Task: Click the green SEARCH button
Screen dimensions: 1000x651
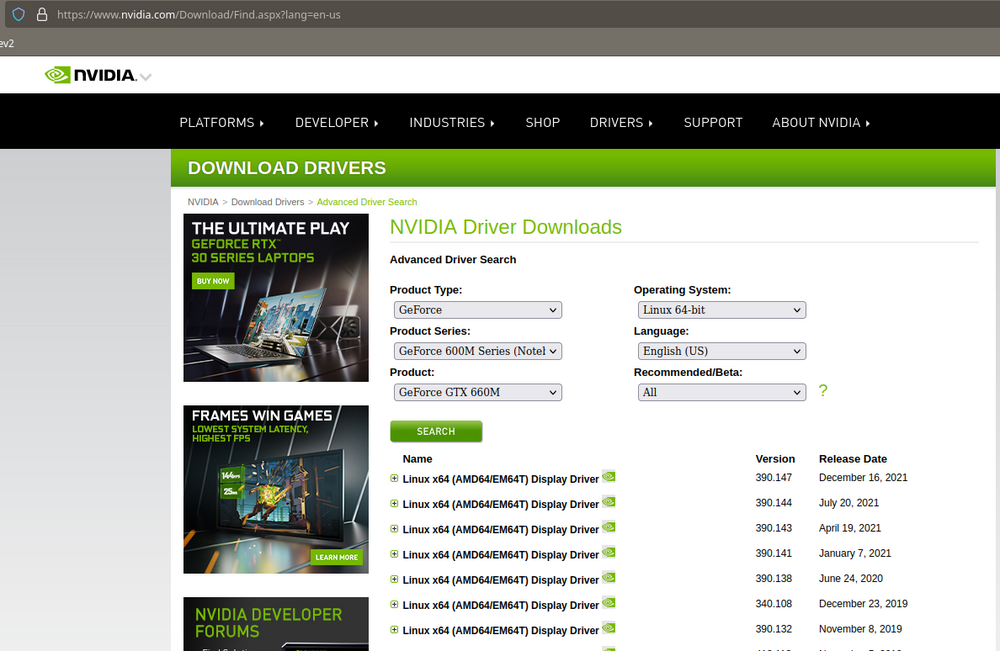Action: tap(436, 432)
